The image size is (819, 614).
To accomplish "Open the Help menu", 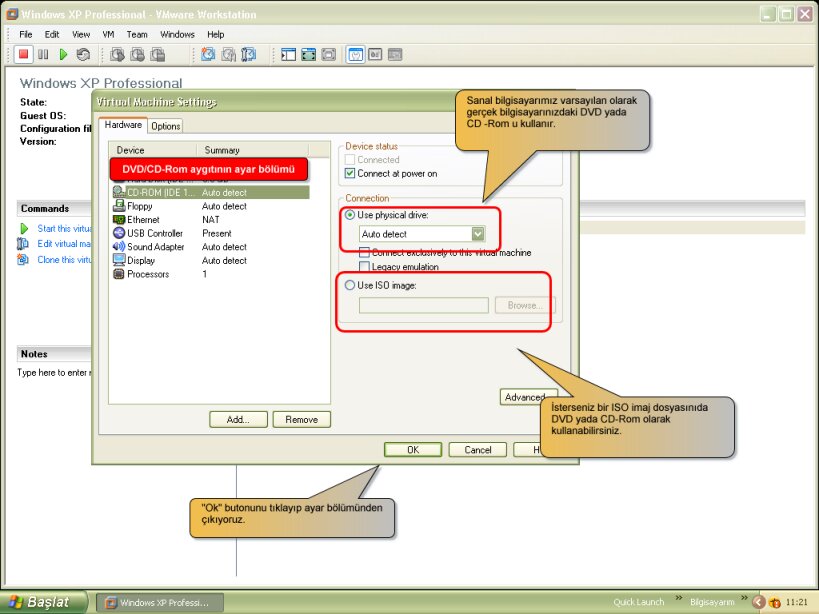I will tap(216, 34).
